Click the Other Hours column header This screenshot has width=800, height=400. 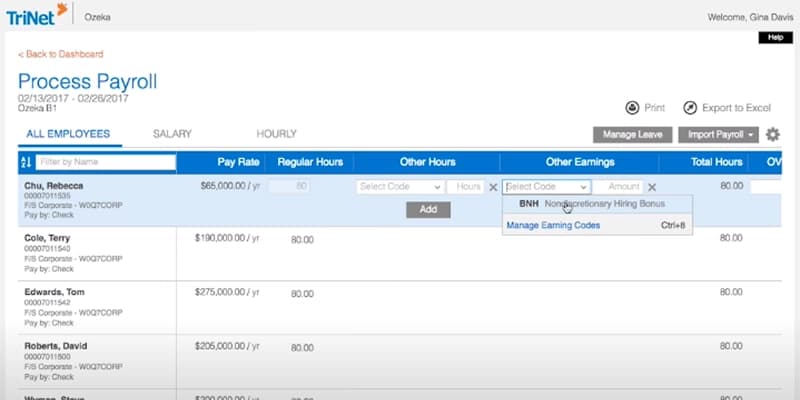coord(428,162)
